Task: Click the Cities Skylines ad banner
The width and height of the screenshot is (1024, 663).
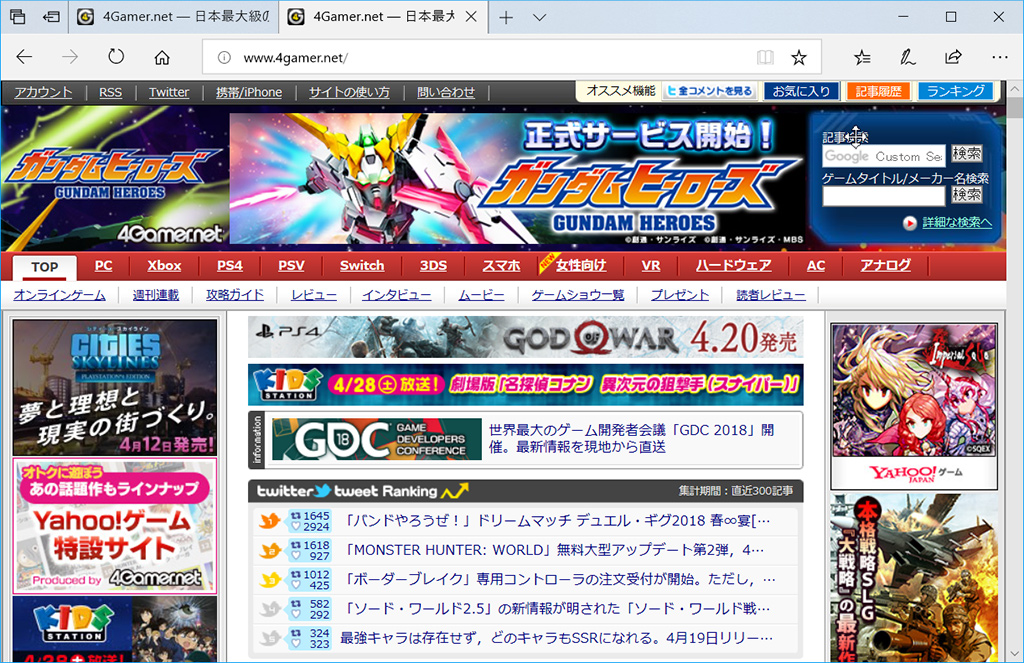Action: (115, 387)
